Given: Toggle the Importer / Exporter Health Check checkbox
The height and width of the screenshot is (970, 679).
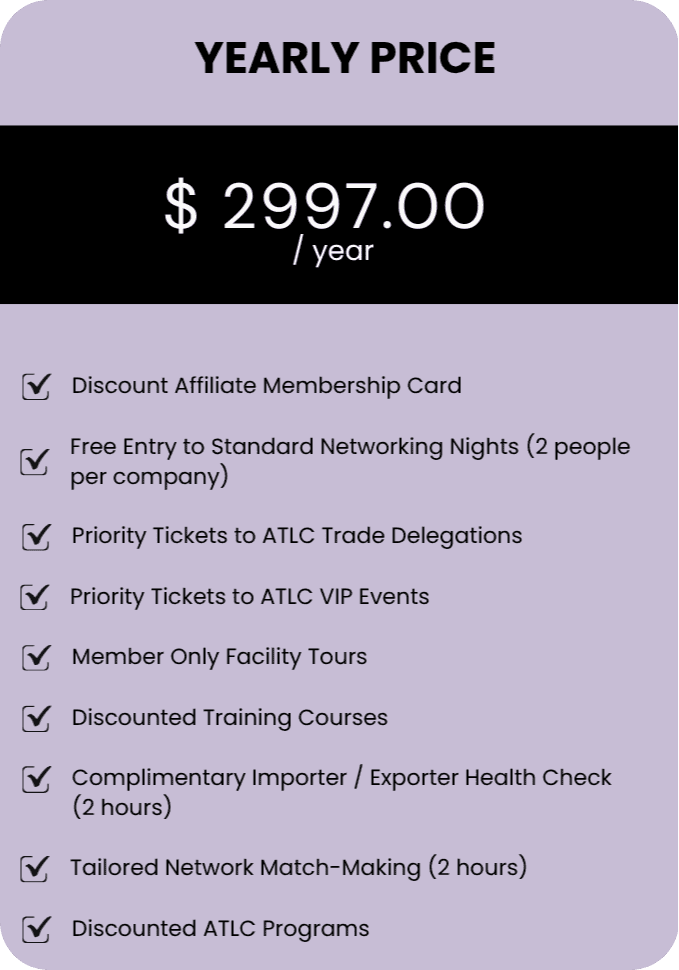Looking at the screenshot, I should coord(36,778).
